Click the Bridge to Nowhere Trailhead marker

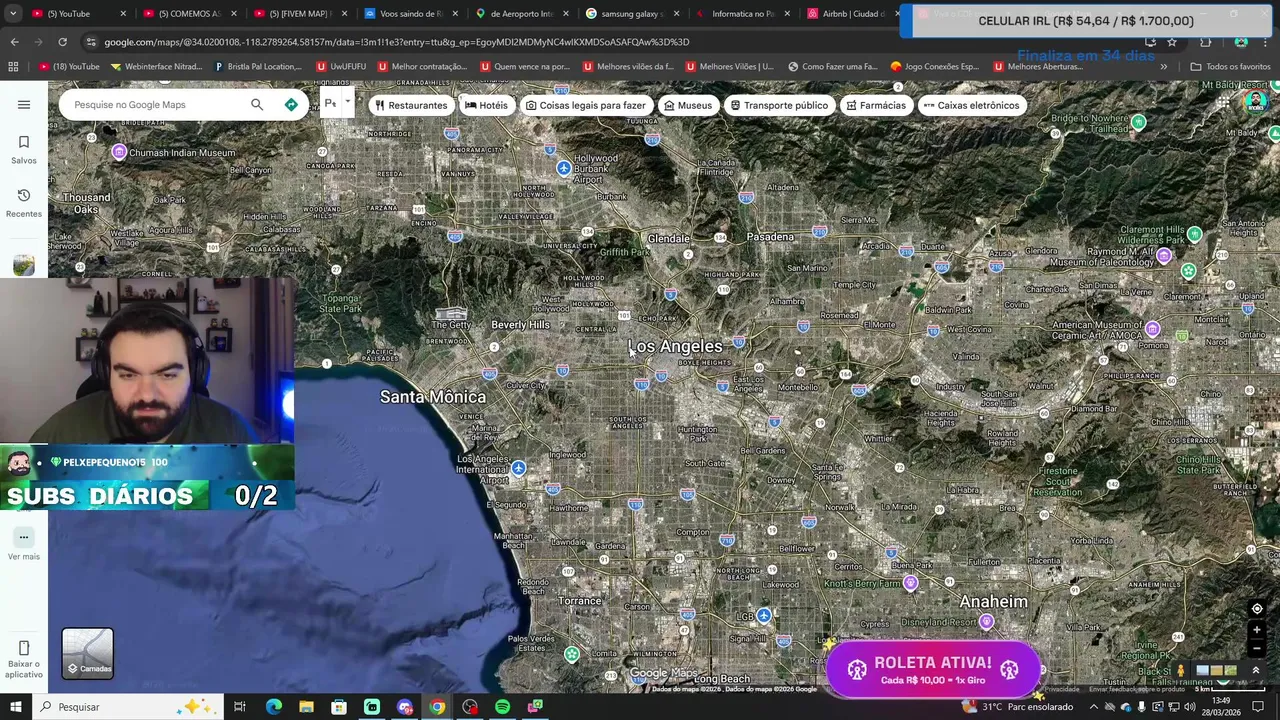1138,122
